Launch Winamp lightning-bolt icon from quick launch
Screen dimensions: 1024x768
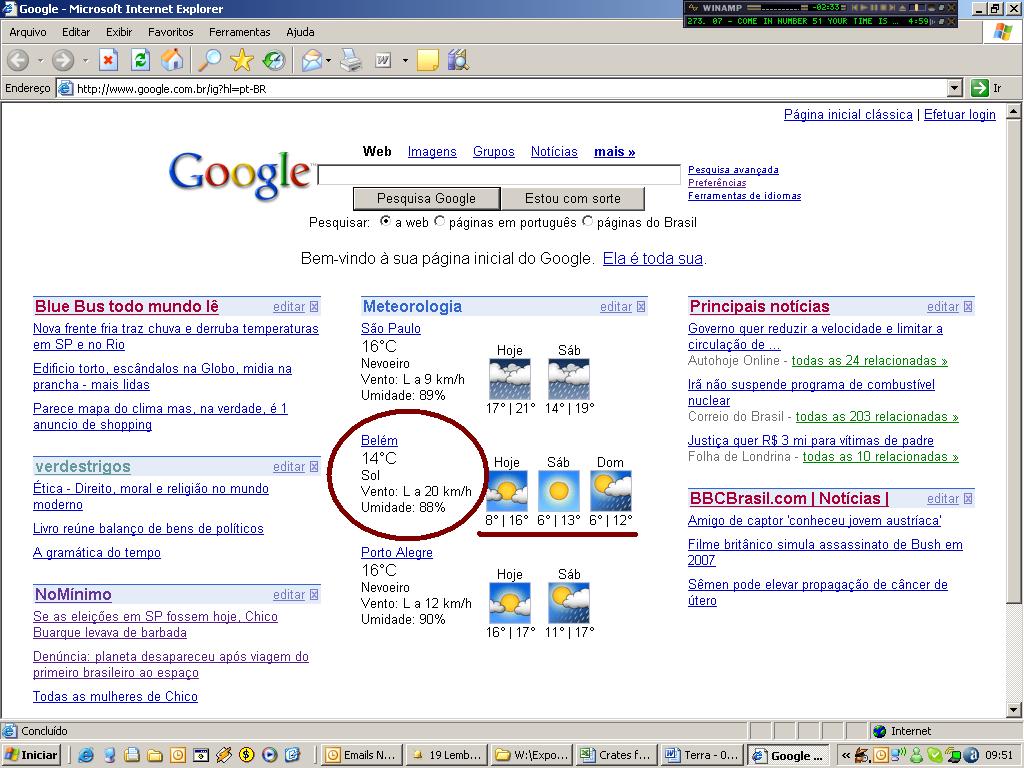pyautogui.click(x=223, y=756)
